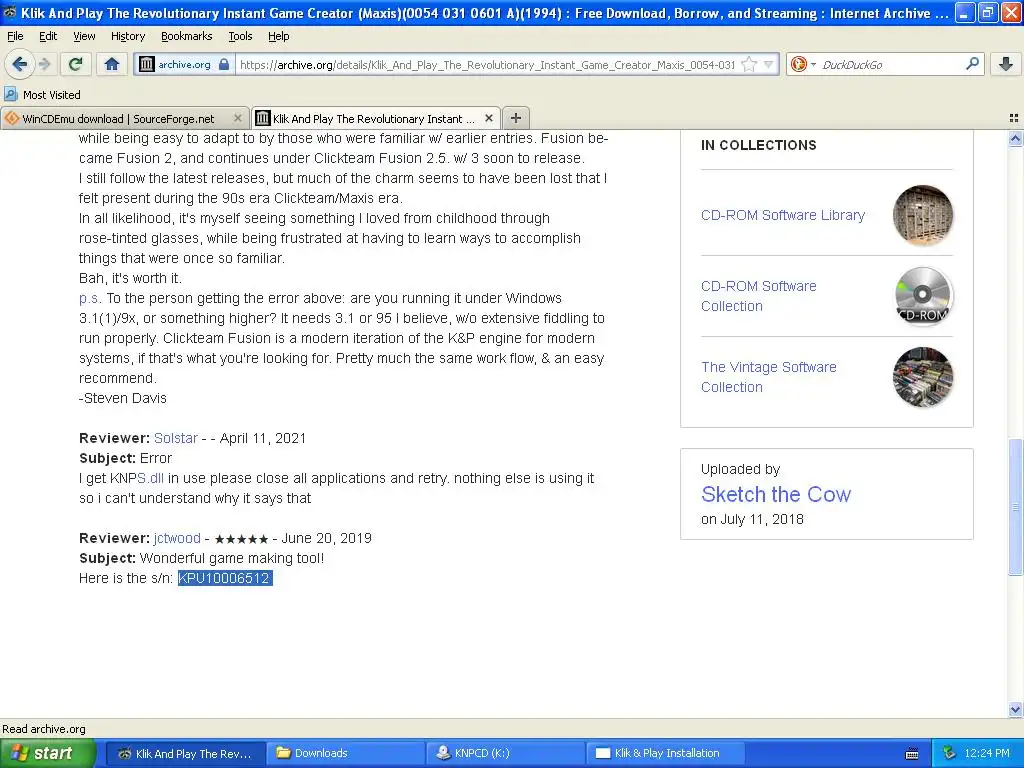Click the forward navigation arrow
Viewport: 1024px width, 768px height.
point(45,64)
